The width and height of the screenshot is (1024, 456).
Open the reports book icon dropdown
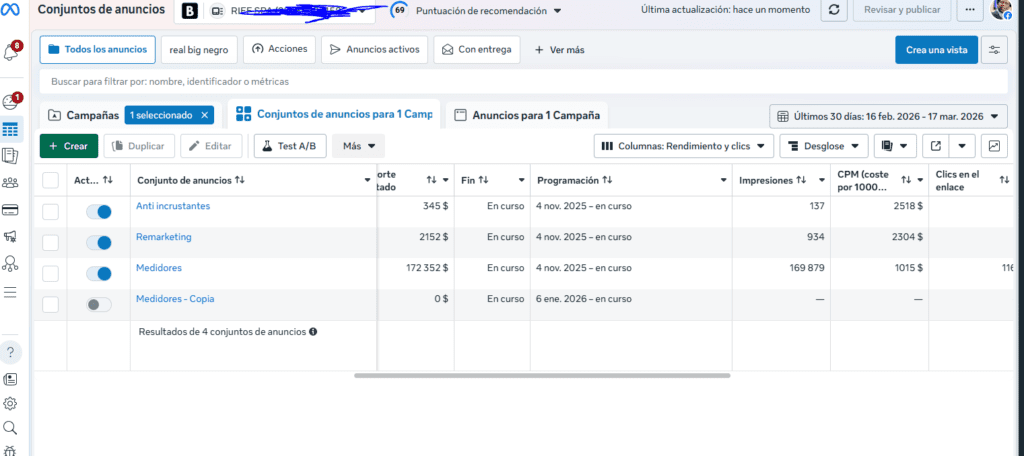[x=895, y=146]
